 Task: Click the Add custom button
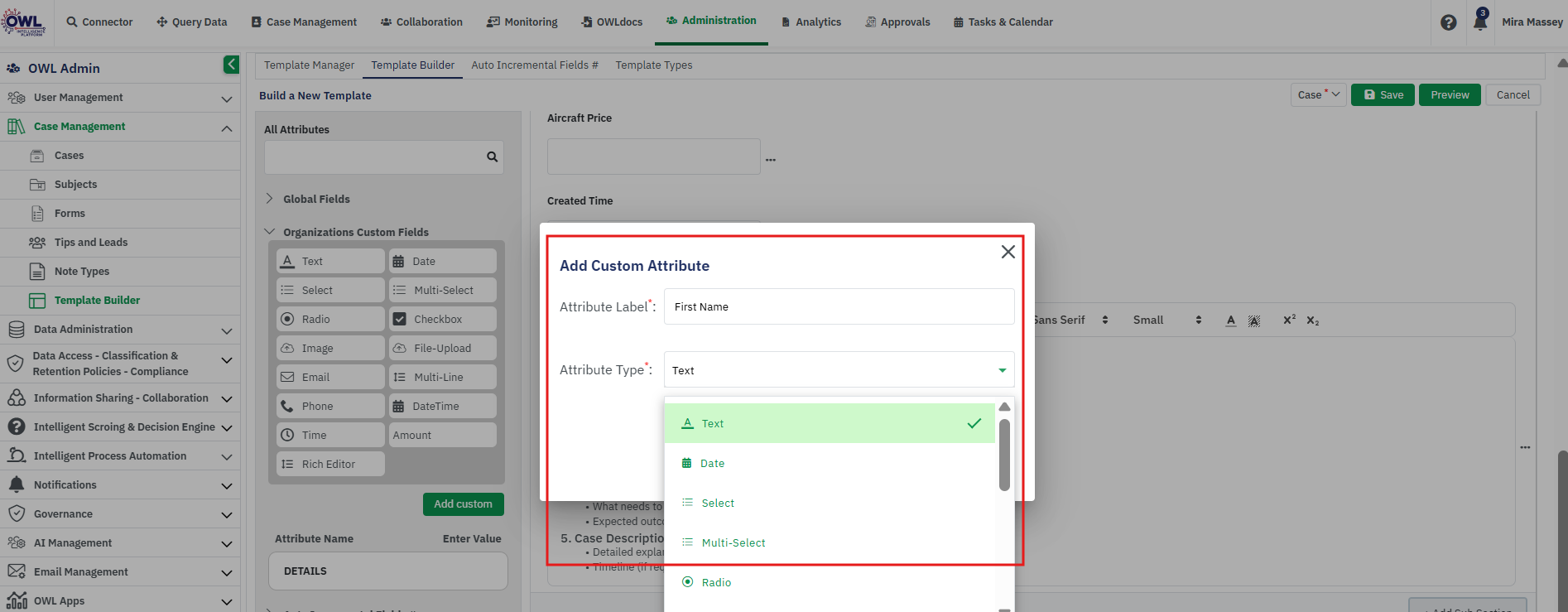pyautogui.click(x=463, y=504)
